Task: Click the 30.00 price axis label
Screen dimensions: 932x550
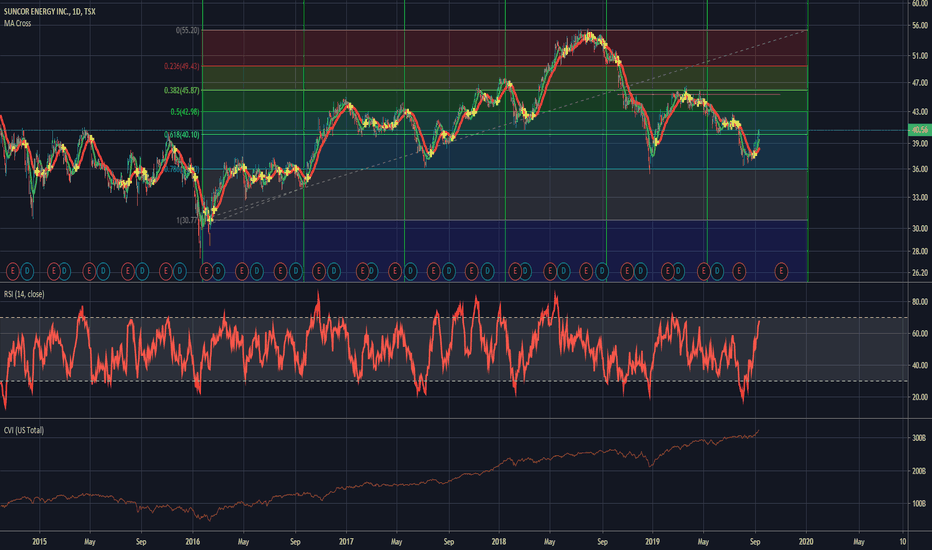Action: (x=920, y=228)
